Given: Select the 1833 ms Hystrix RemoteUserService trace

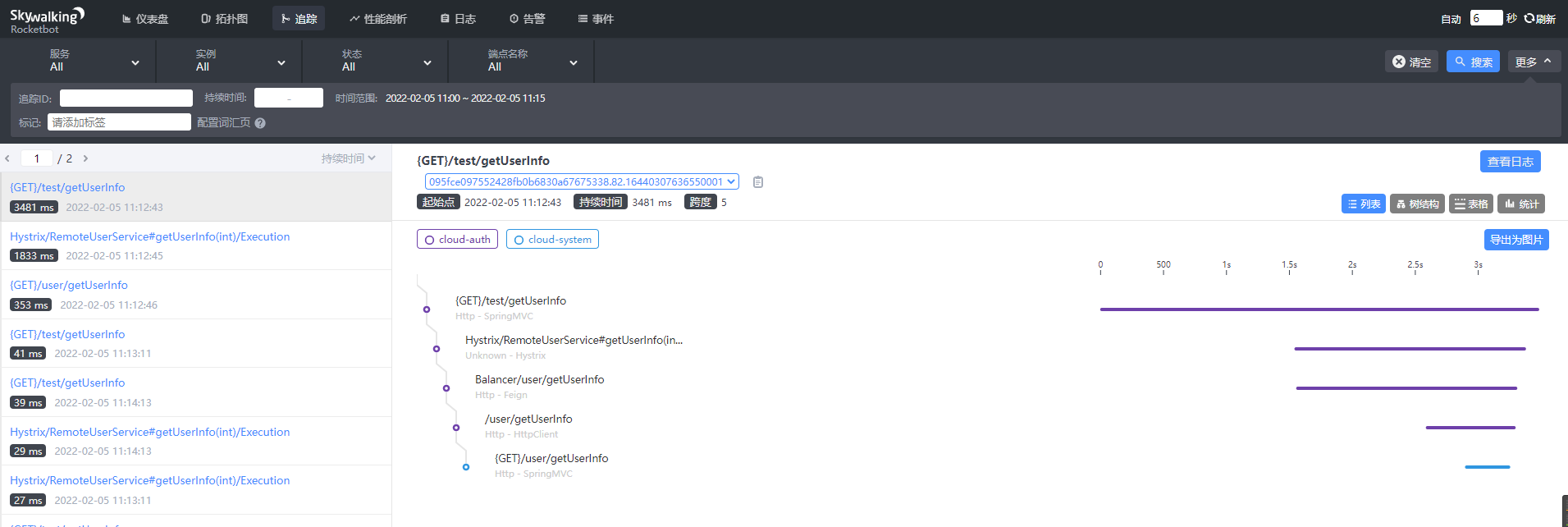Looking at the screenshot, I should coord(195,245).
